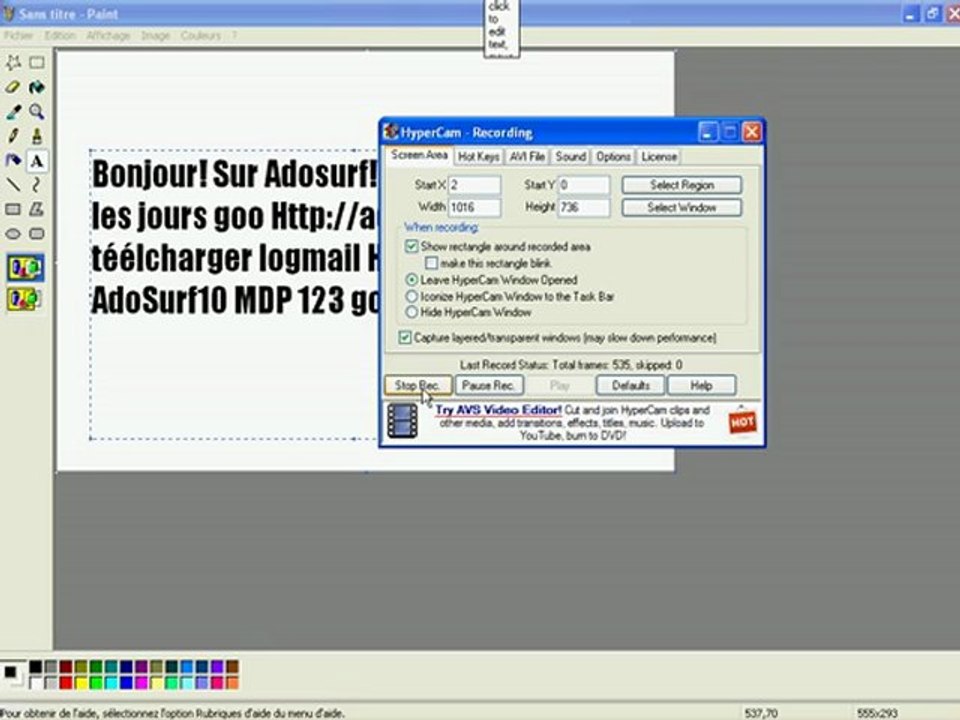Screen dimensions: 960x720
Task: Open the Couleurs menu
Action: (x=200, y=36)
